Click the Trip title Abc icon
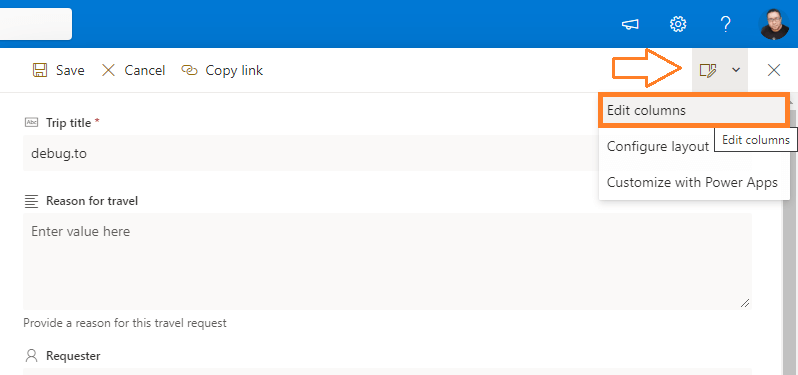The image size is (798, 375). coord(32,123)
